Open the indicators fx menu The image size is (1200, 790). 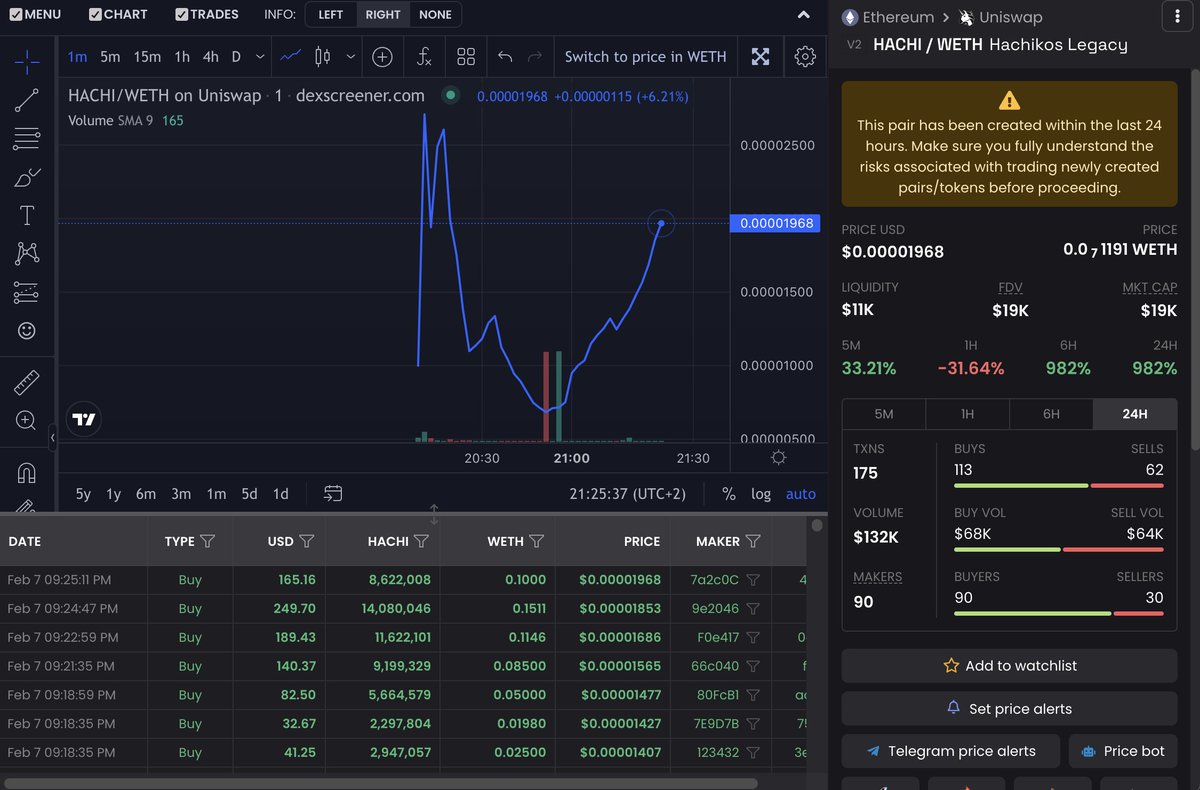coord(424,57)
